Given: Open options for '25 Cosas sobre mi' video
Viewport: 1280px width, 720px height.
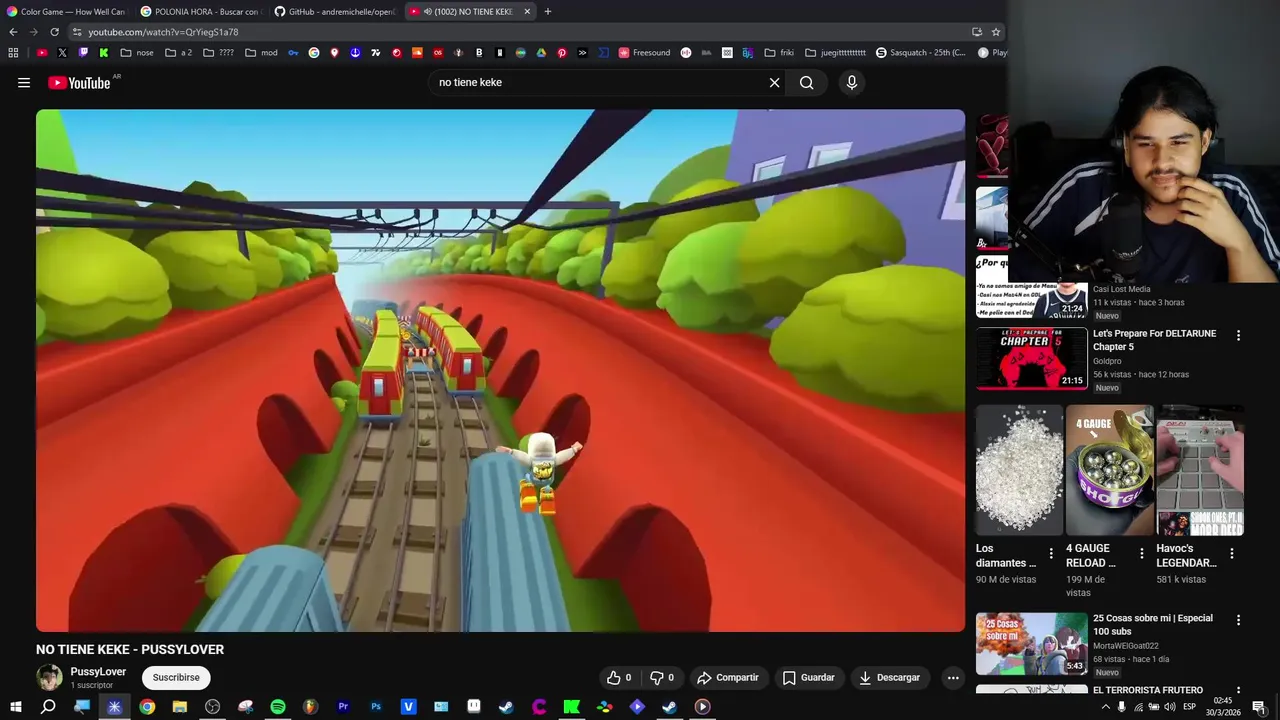Looking at the screenshot, I should pyautogui.click(x=1238, y=620).
